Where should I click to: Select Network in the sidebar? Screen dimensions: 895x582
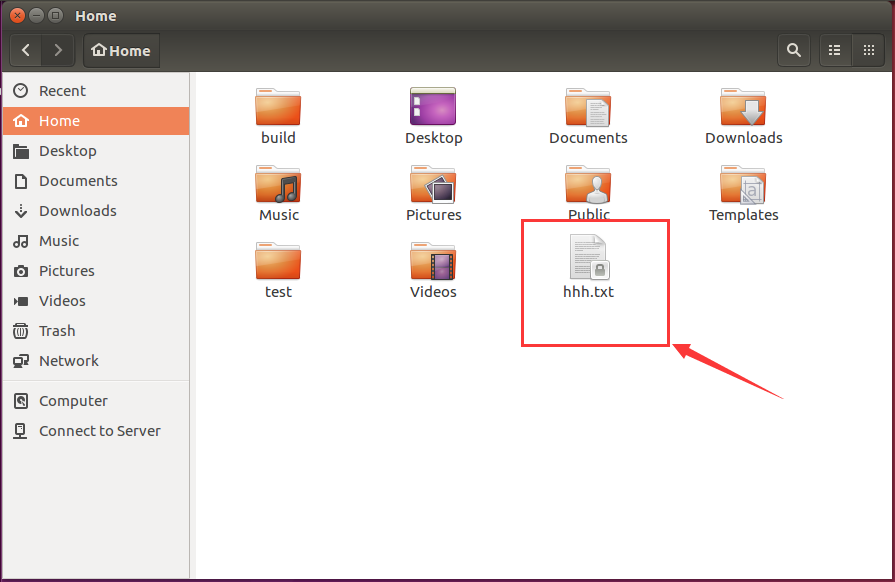[x=68, y=361]
